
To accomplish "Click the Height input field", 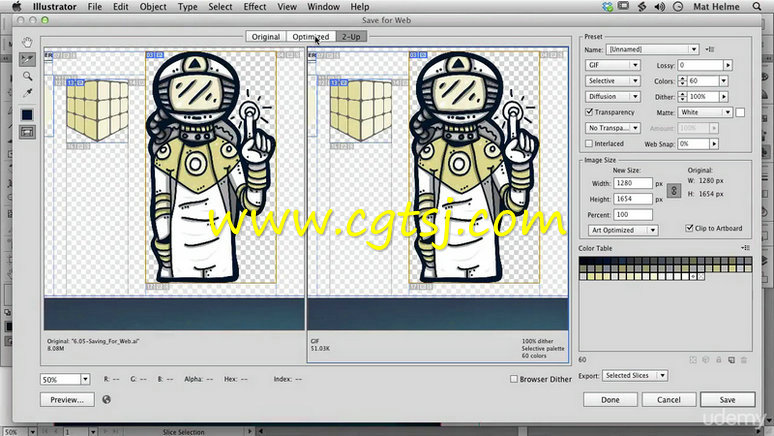I will (x=633, y=199).
